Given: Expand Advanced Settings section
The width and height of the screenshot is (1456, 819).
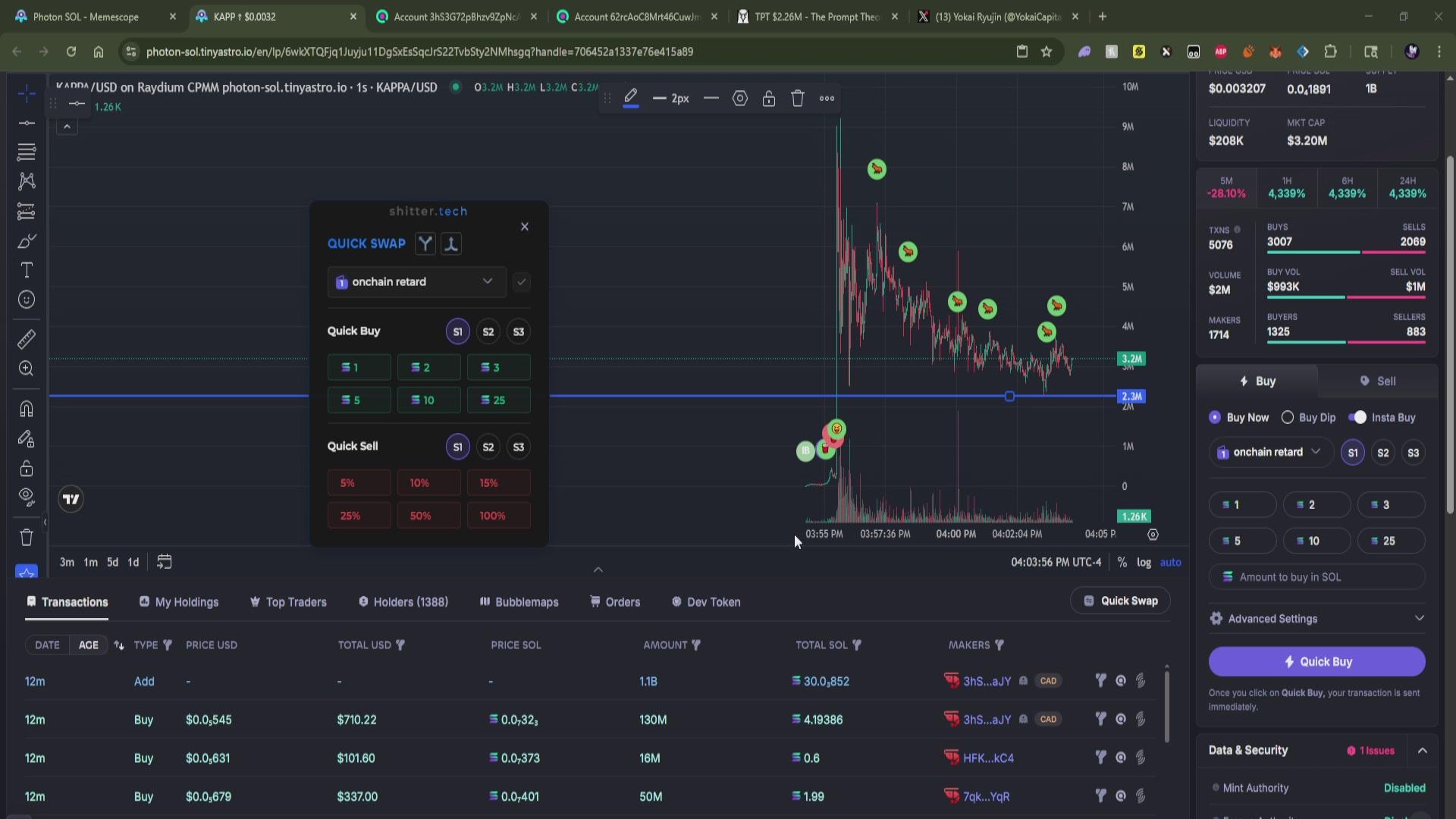Looking at the screenshot, I should (1317, 619).
